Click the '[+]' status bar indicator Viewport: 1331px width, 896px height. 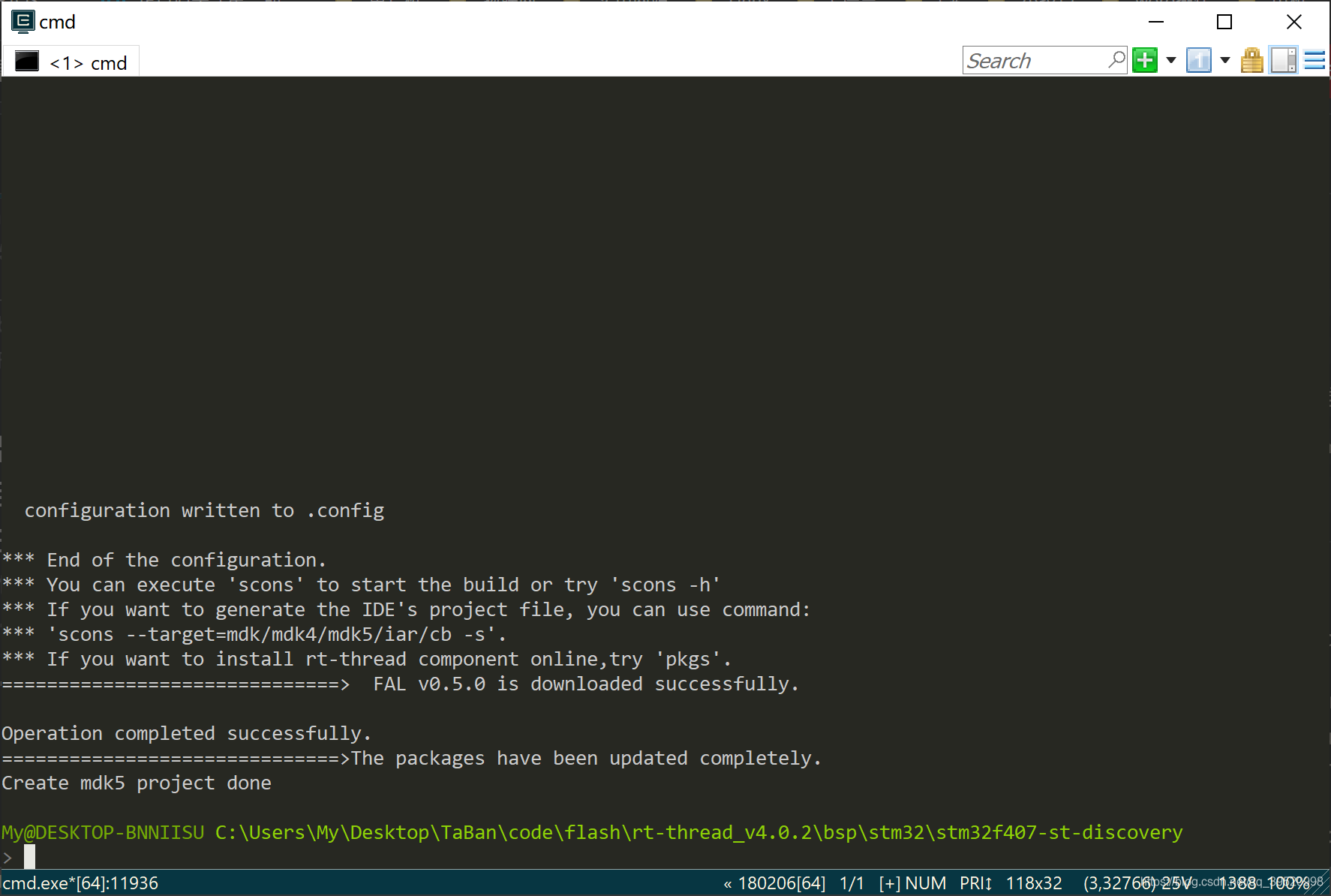[x=890, y=883]
